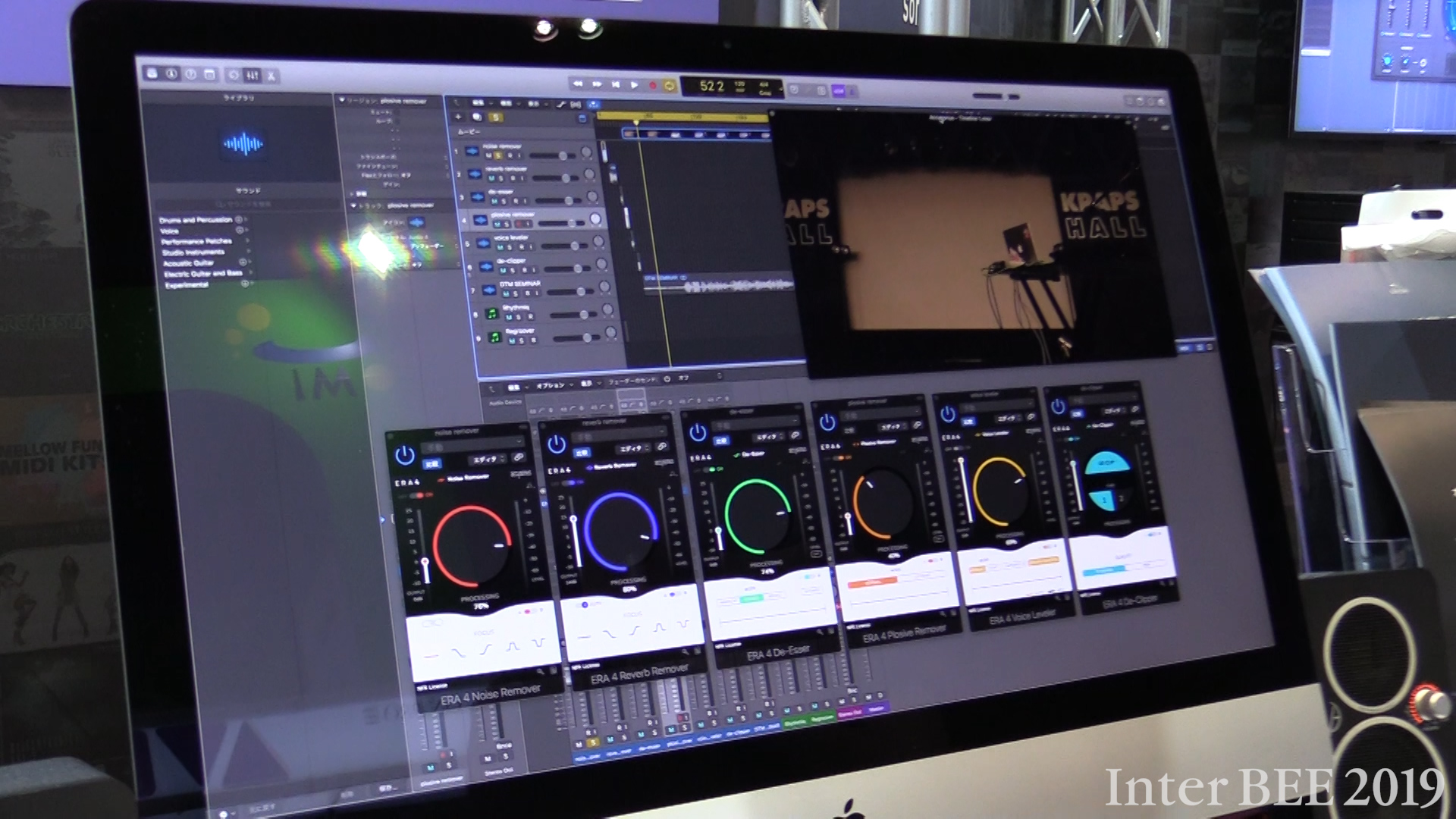Select Studio Instruments in Library

pyautogui.click(x=193, y=252)
